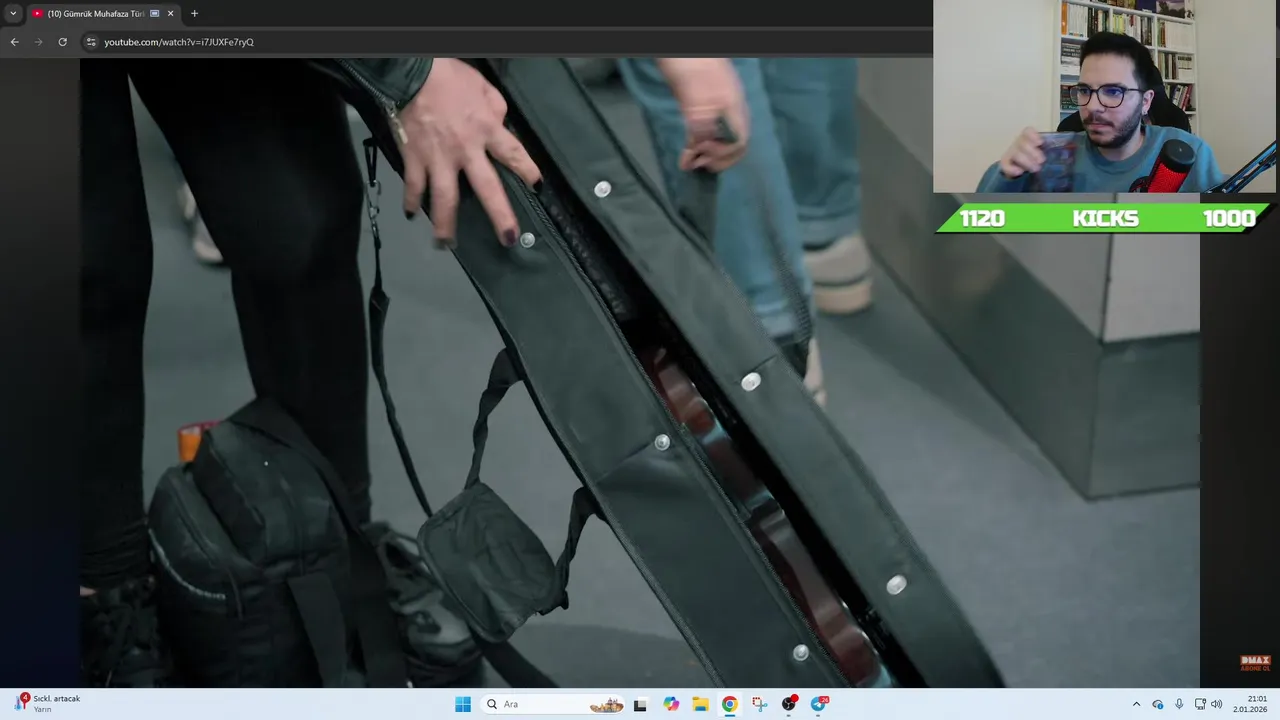Open the weather widget showing Sıckl. artacak

click(x=47, y=703)
